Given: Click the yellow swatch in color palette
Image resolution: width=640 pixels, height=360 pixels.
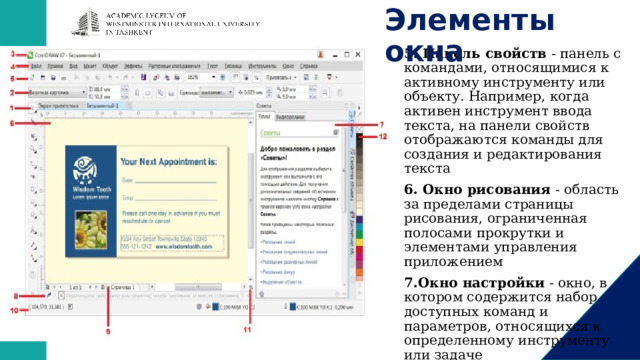Looking at the screenshot, I should coord(360,242).
